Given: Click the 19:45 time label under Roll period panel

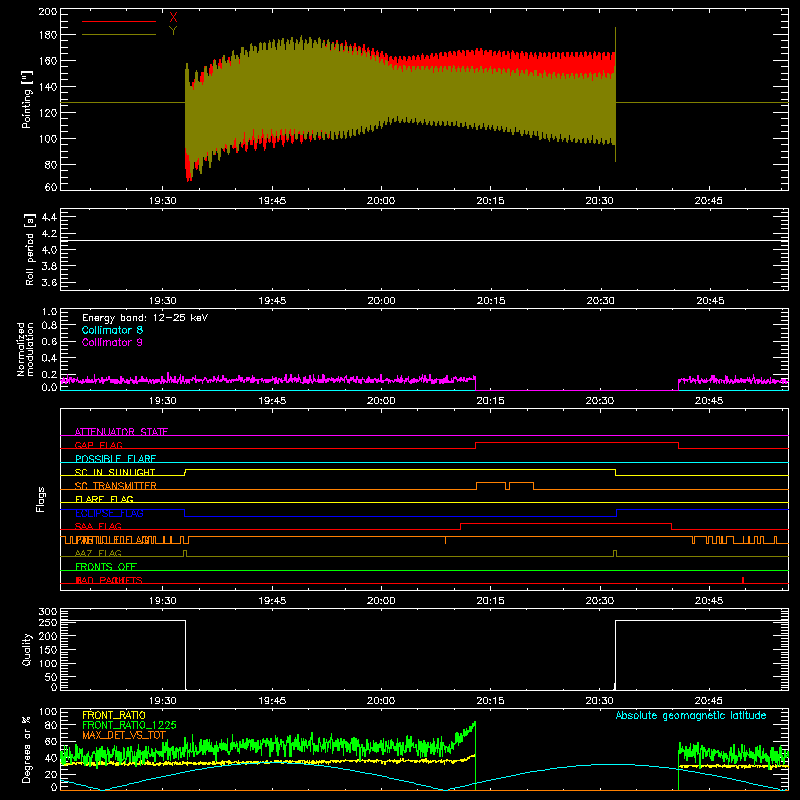Looking at the screenshot, I should [x=272, y=301].
